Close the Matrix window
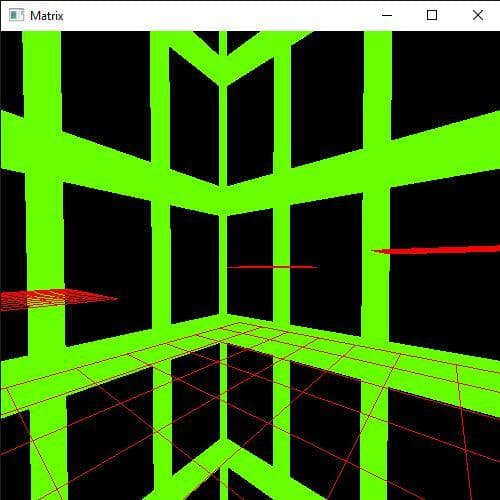500x500 pixels. [x=478, y=15]
